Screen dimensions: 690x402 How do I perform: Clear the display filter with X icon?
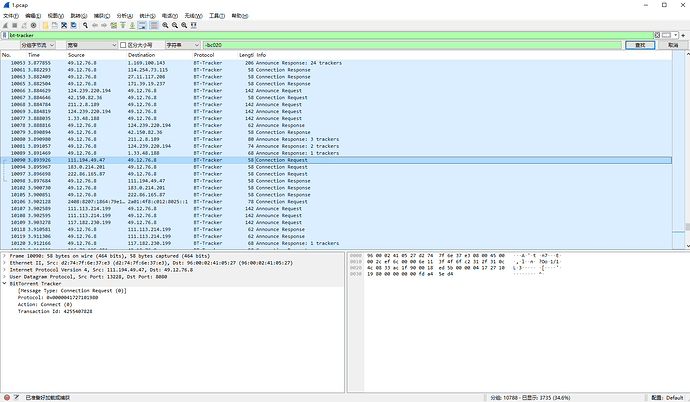657,35
